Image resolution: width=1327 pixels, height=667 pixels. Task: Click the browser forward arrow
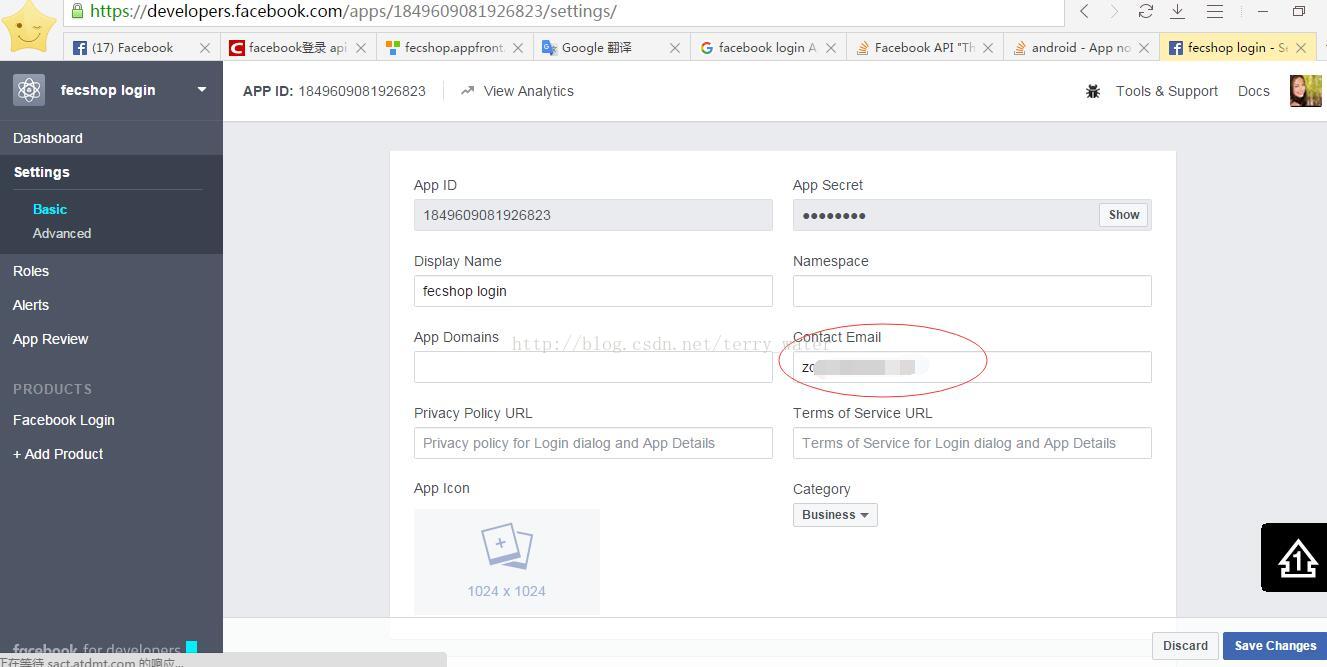[1114, 11]
